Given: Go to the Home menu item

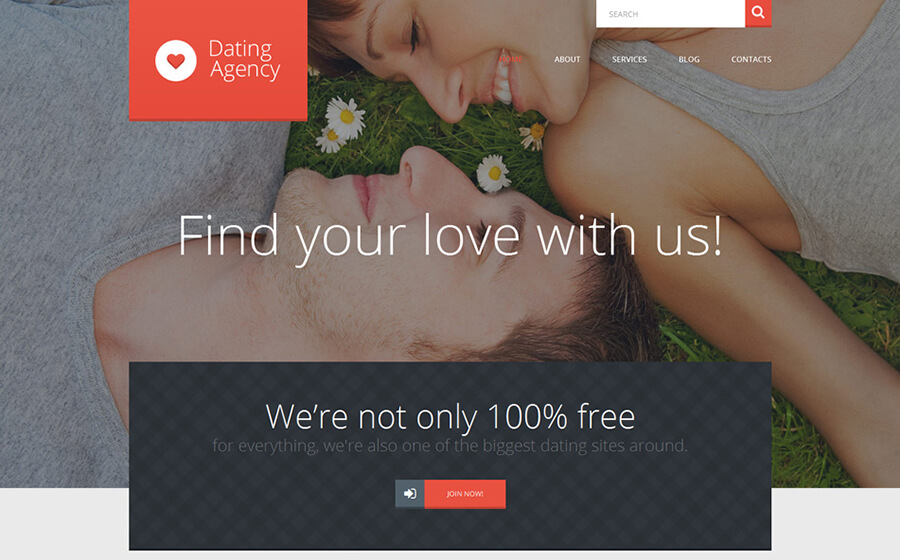Looking at the screenshot, I should click(511, 59).
